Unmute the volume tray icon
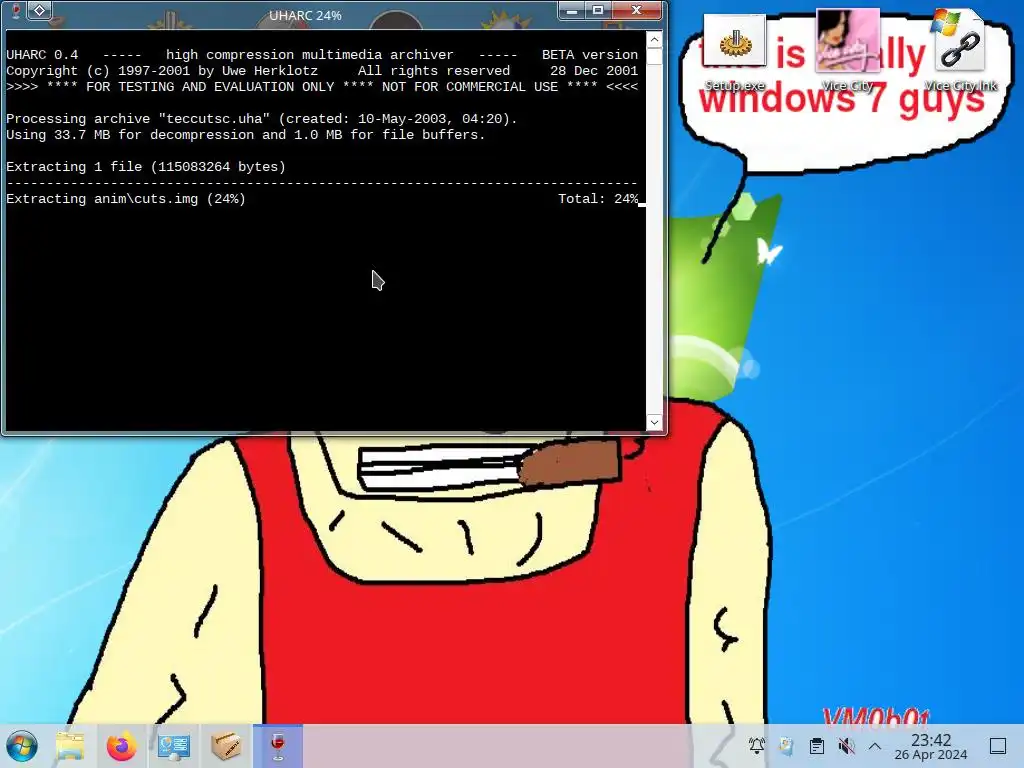The width and height of the screenshot is (1024, 768). tap(846, 746)
